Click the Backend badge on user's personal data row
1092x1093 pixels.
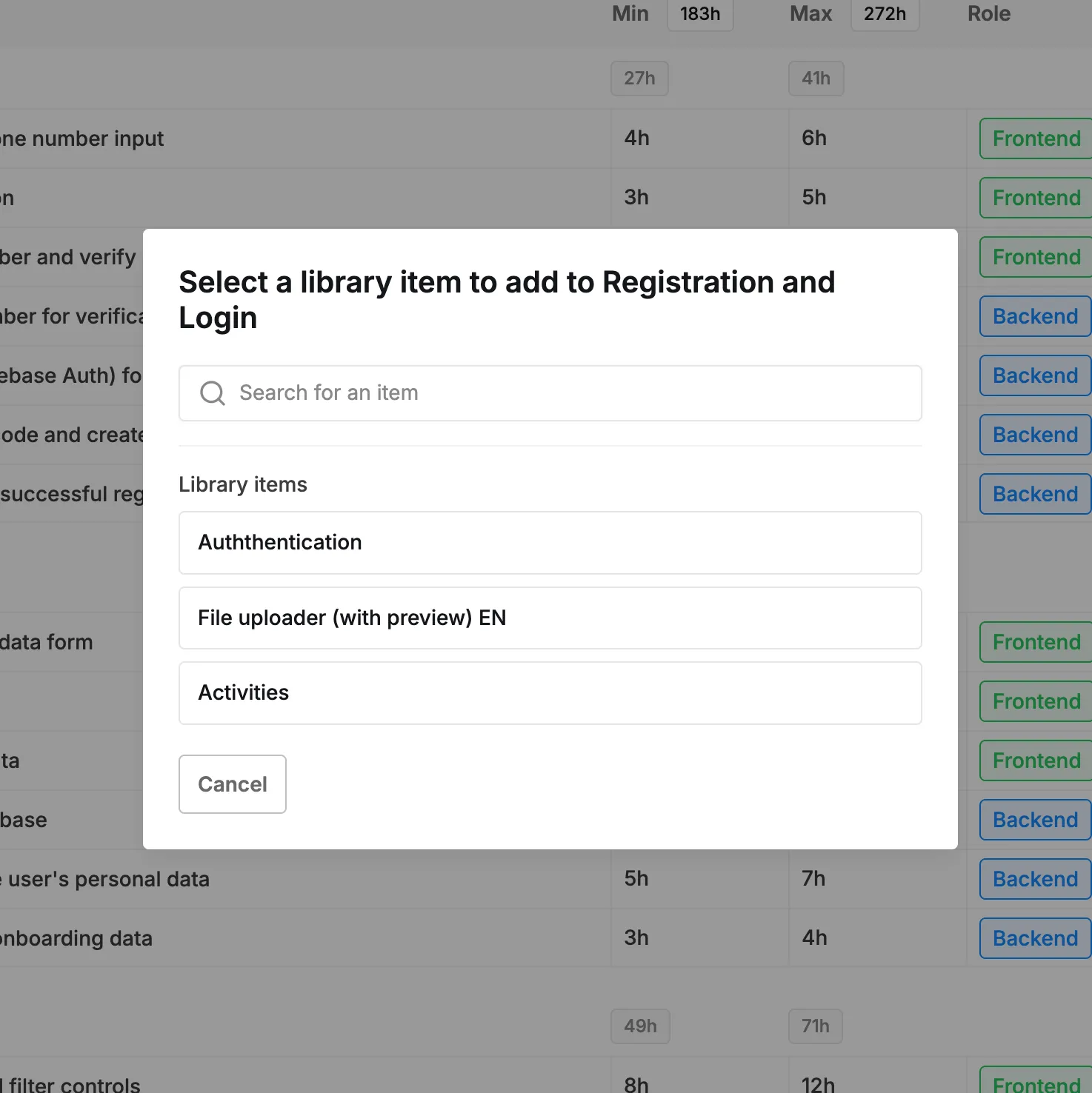(x=1035, y=879)
